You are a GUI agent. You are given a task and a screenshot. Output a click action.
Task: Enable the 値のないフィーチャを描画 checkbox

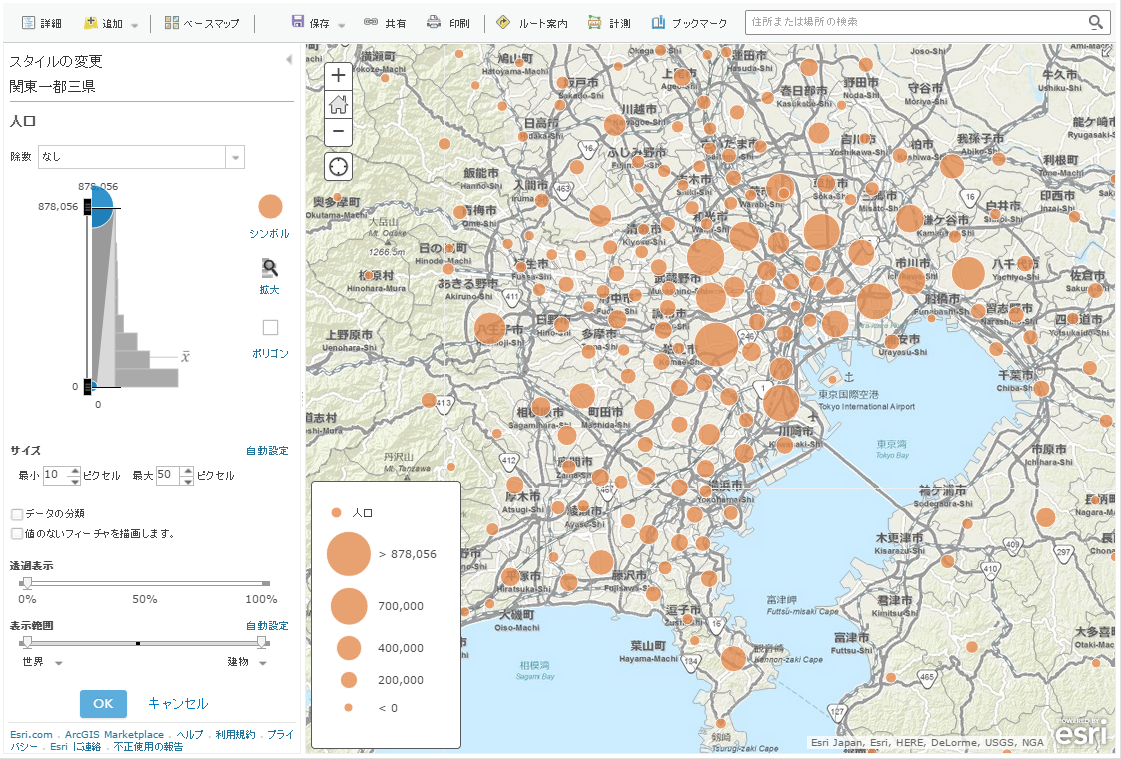[17, 534]
